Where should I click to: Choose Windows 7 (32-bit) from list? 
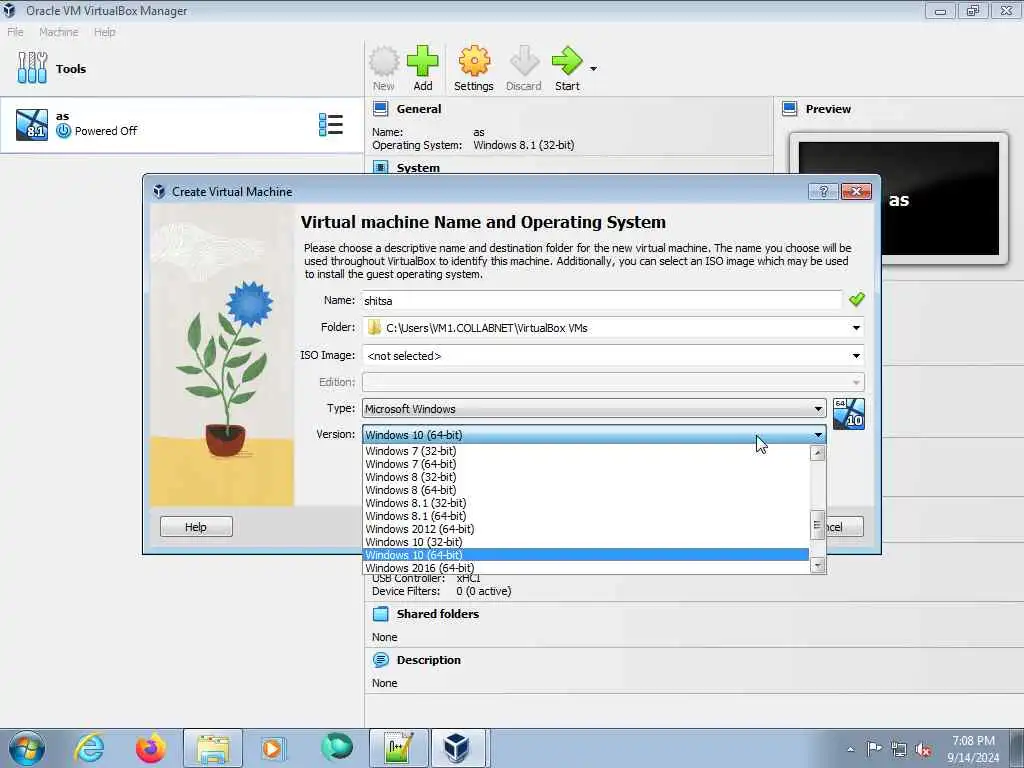pos(586,451)
